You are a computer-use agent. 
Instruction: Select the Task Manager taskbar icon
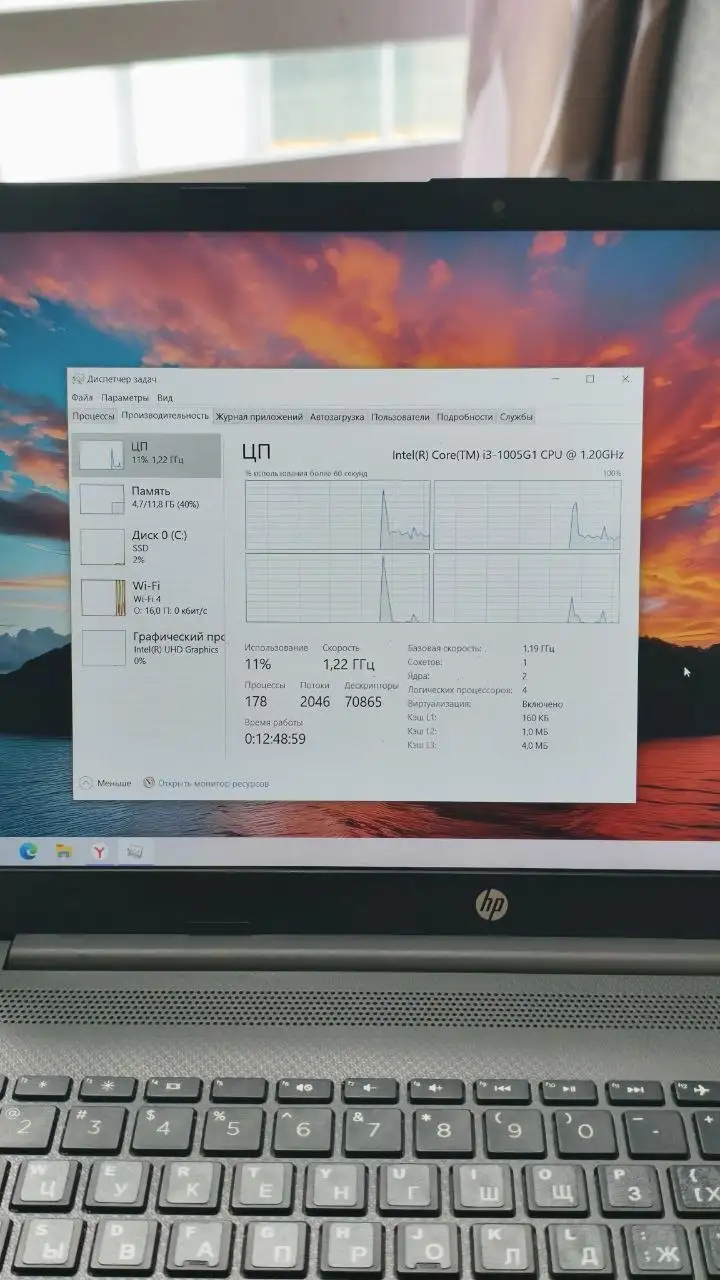click(135, 852)
